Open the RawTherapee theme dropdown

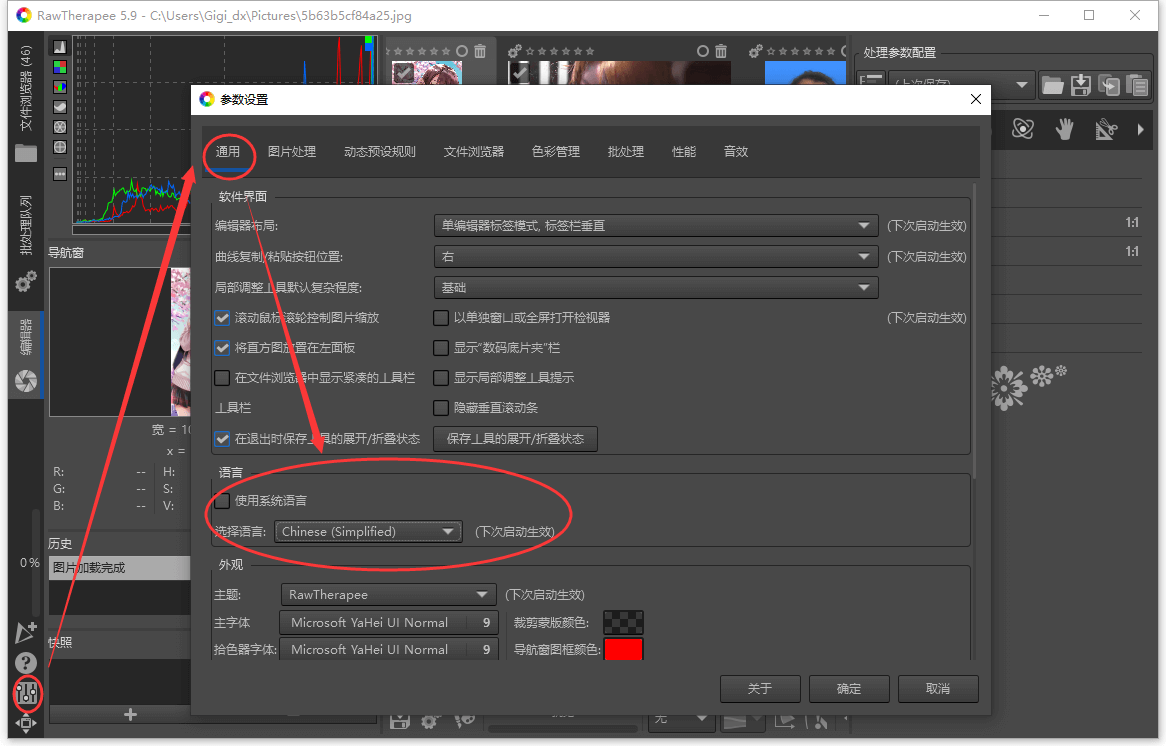388,594
